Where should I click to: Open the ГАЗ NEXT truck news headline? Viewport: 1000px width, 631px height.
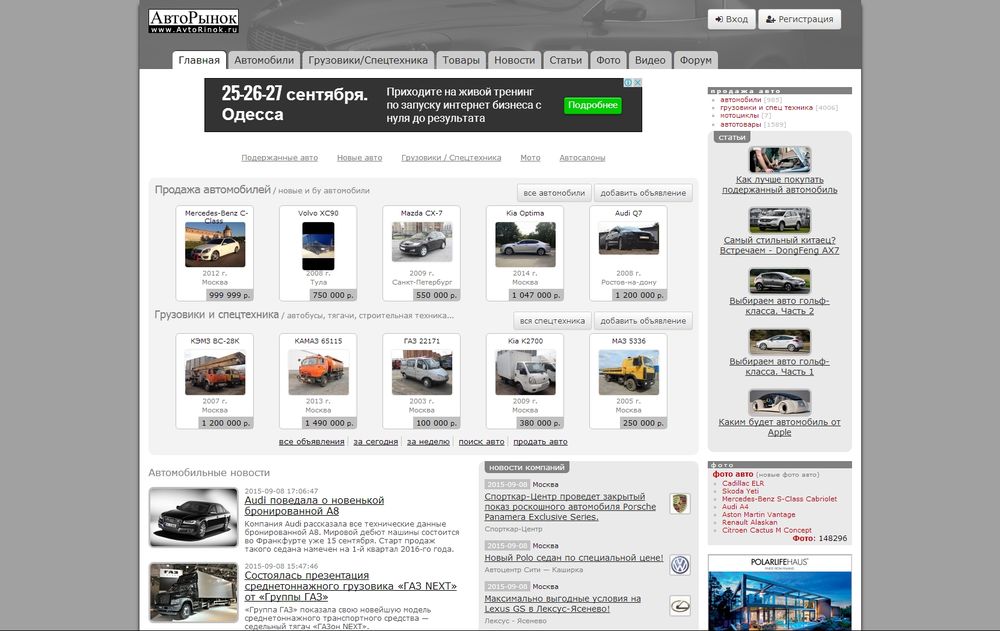[351, 586]
